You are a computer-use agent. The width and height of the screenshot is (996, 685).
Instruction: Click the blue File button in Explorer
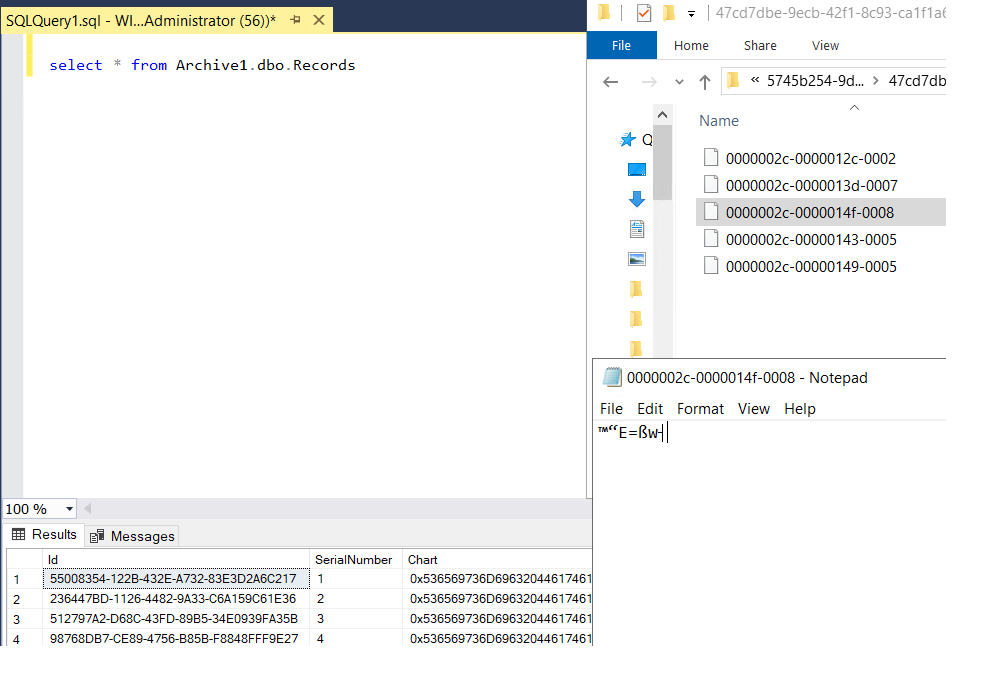tap(621, 45)
